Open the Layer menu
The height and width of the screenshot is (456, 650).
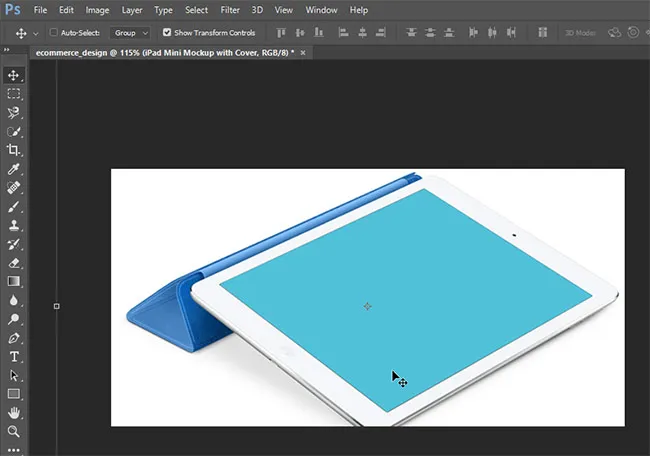(131, 10)
